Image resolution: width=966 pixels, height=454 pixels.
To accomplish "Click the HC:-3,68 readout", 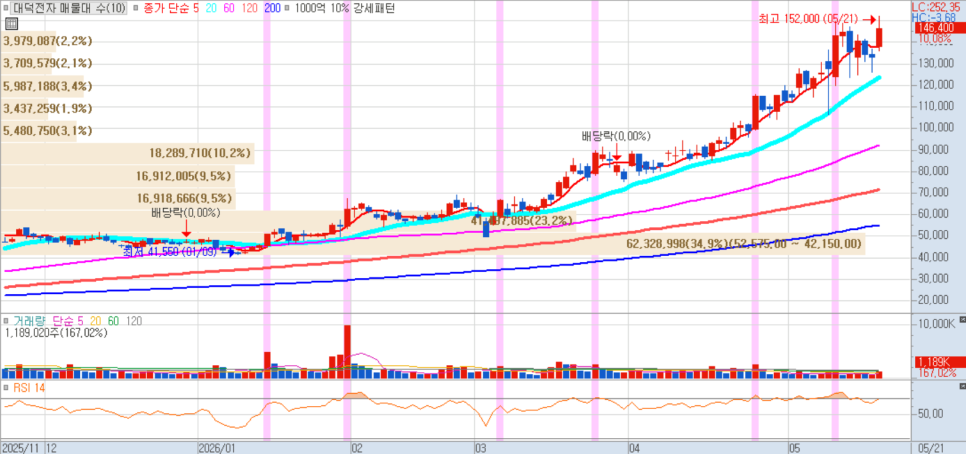I will pyautogui.click(x=933, y=17).
